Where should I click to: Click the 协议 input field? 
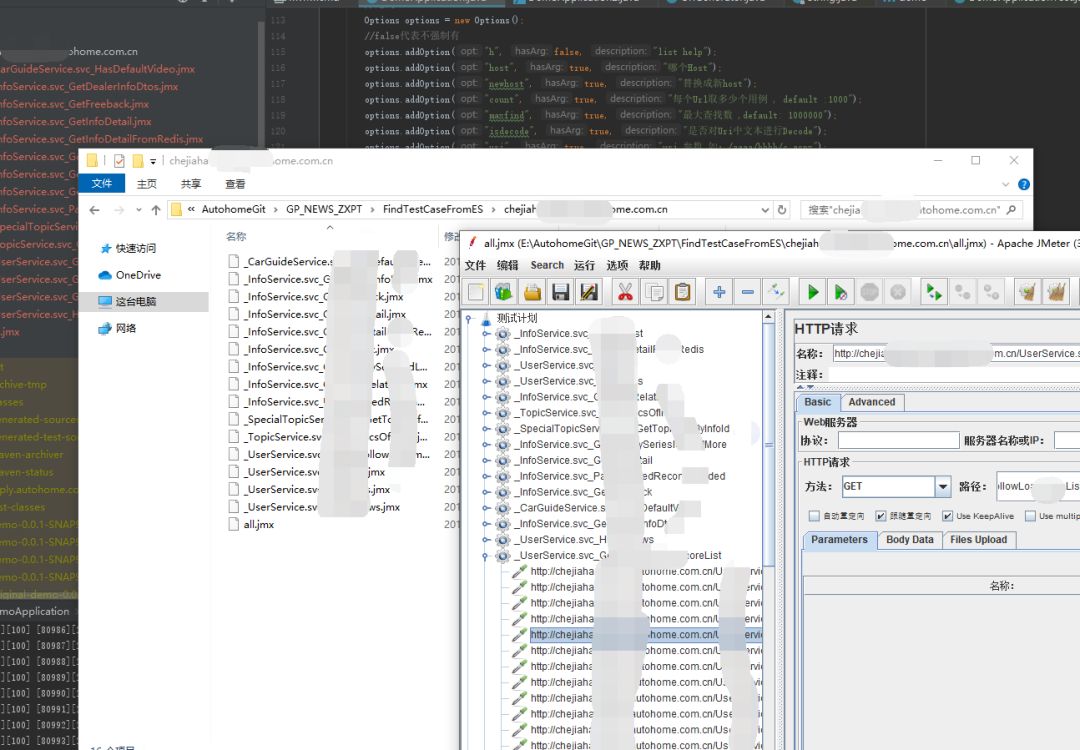898,441
